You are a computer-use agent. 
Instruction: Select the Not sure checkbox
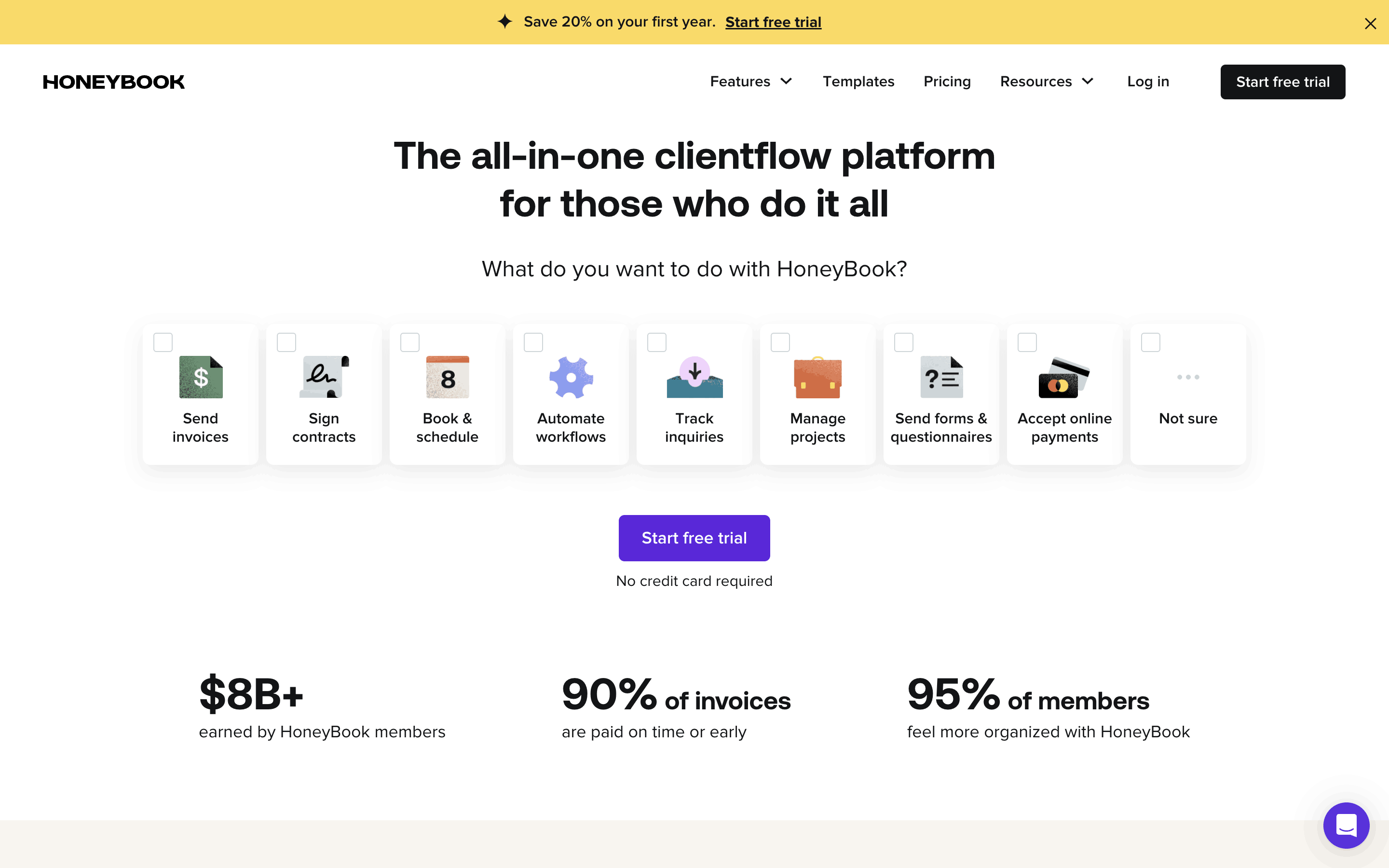click(1150, 343)
